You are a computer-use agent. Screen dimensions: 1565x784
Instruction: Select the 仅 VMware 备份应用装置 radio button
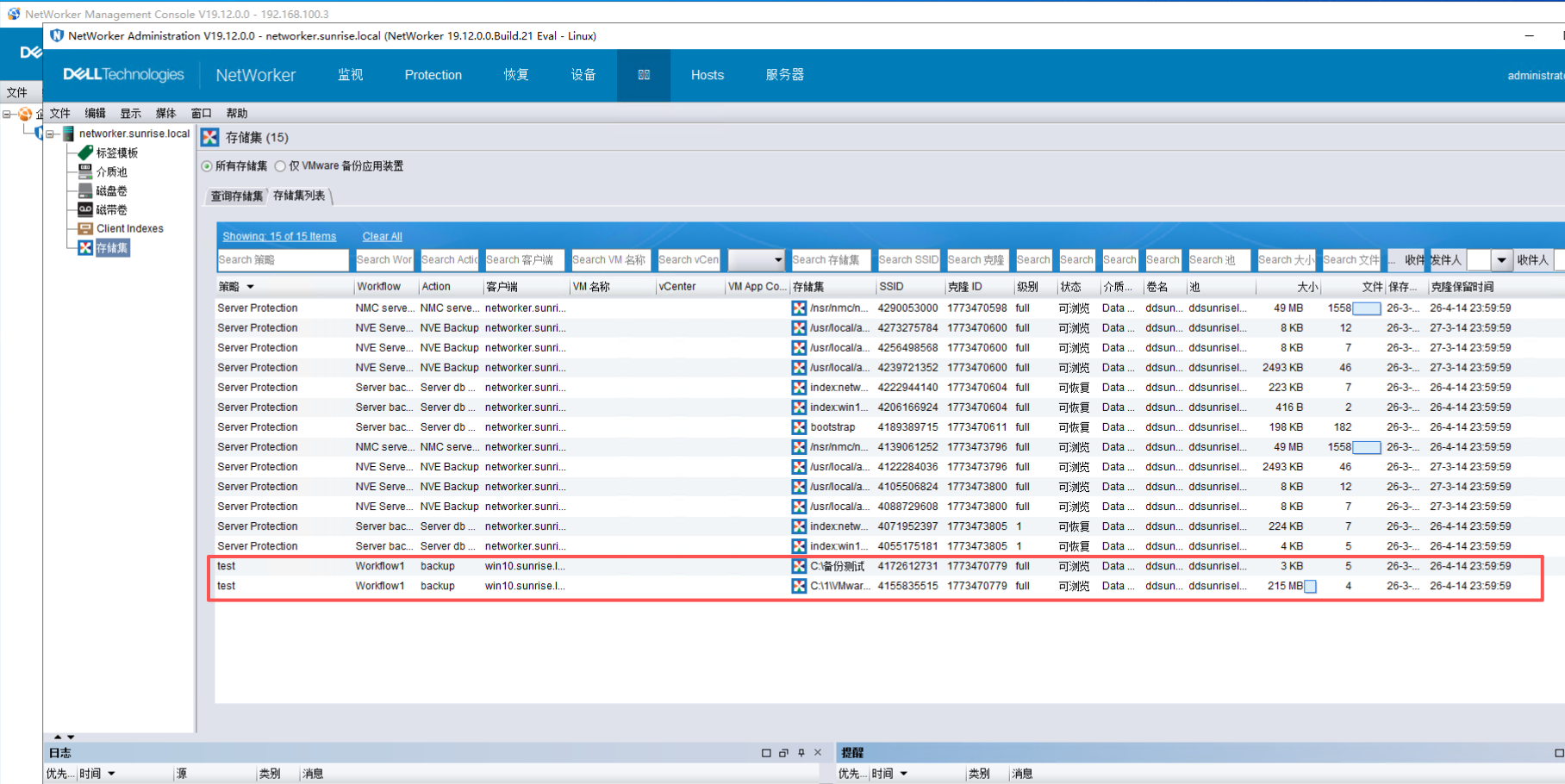click(280, 166)
